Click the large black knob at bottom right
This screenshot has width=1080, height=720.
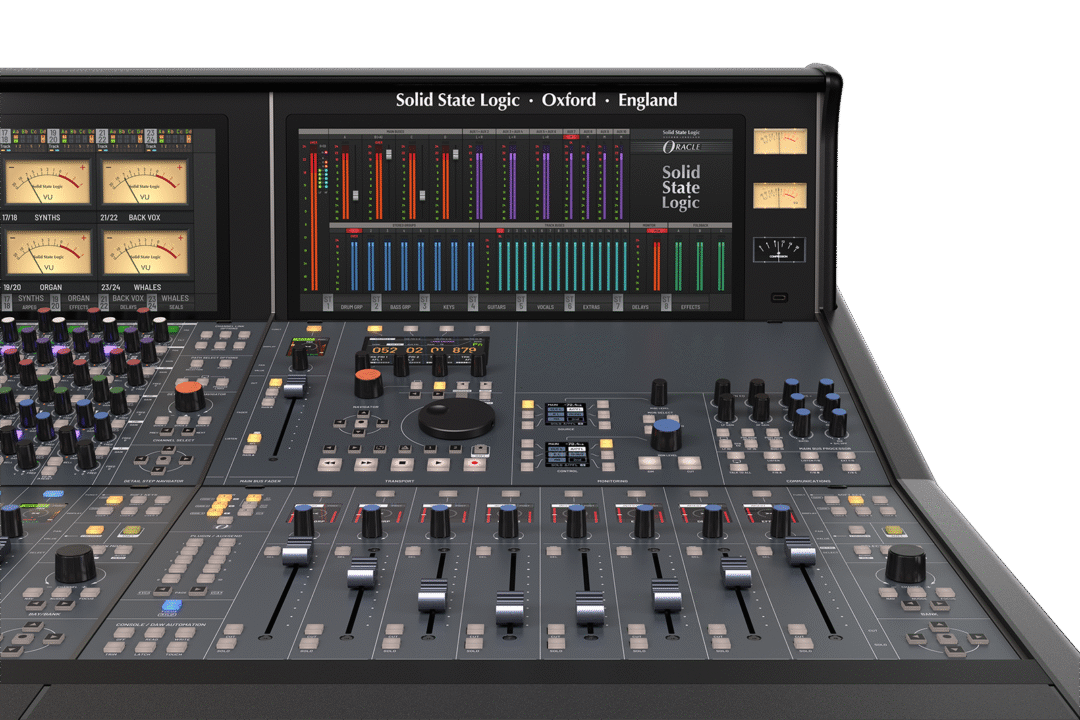click(905, 564)
